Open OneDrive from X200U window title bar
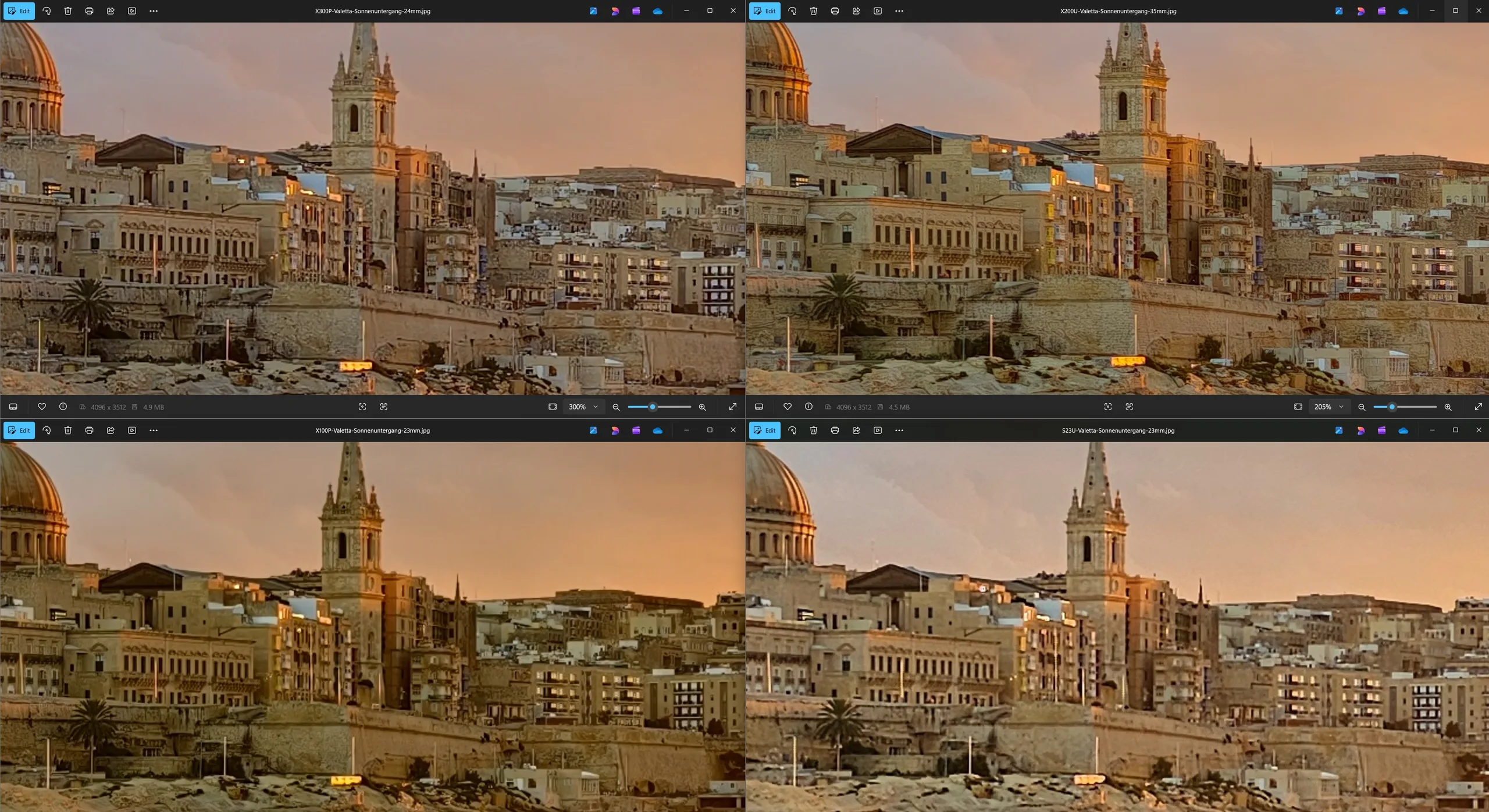Viewport: 1489px width, 812px height. point(1403,11)
